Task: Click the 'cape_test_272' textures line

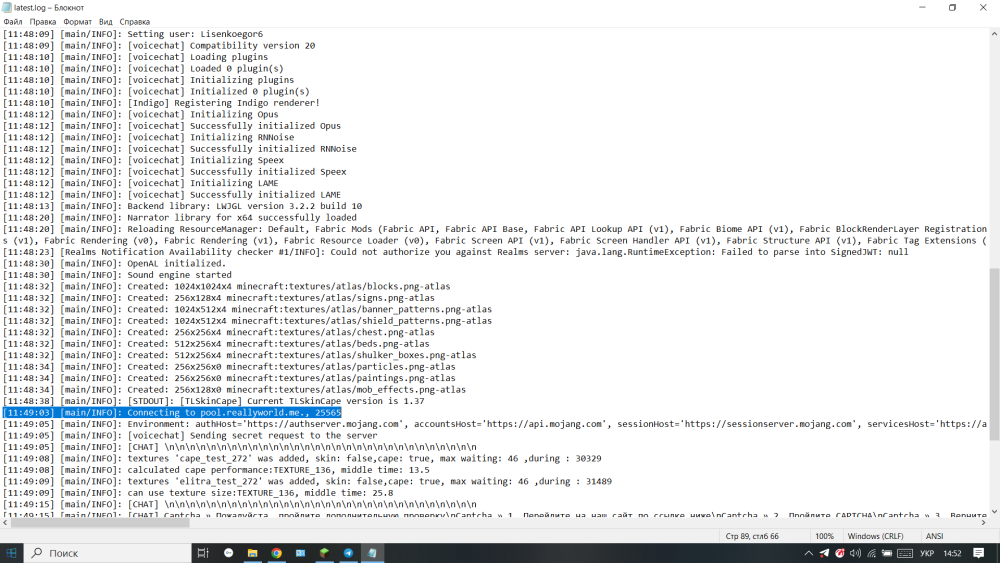Action: [x=302, y=458]
